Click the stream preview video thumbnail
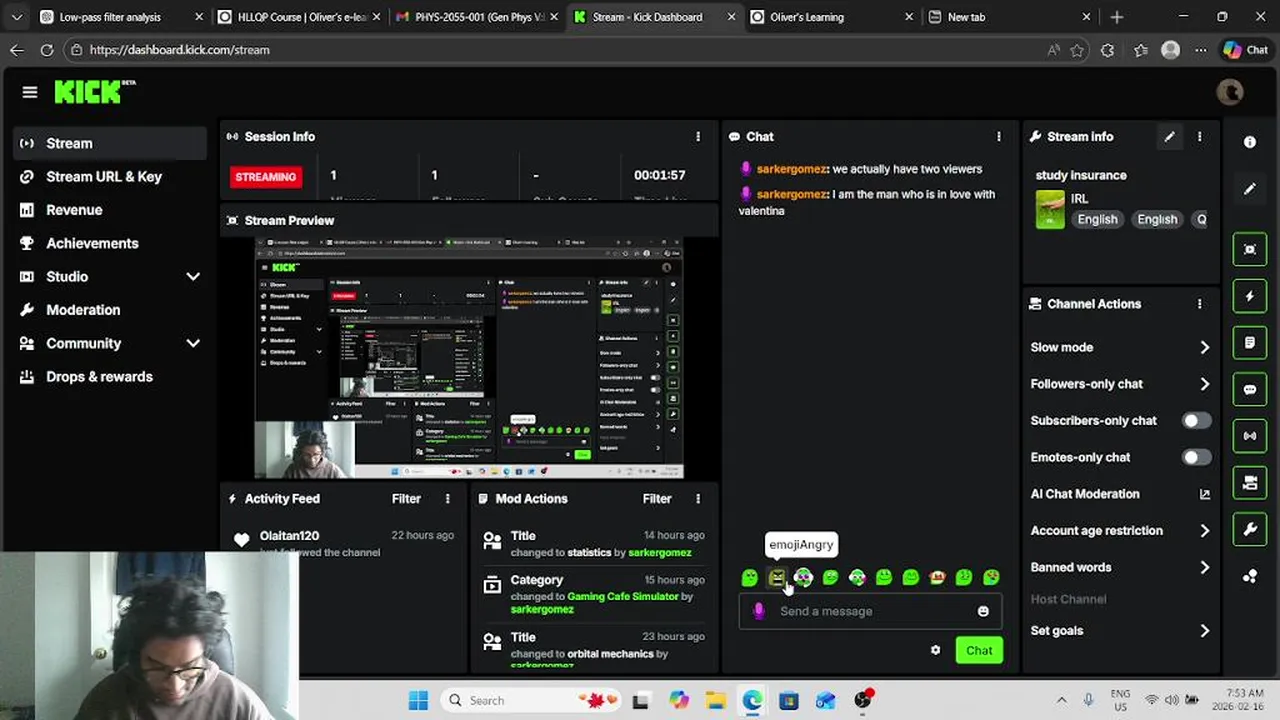The width and height of the screenshot is (1280, 720). tap(469, 357)
